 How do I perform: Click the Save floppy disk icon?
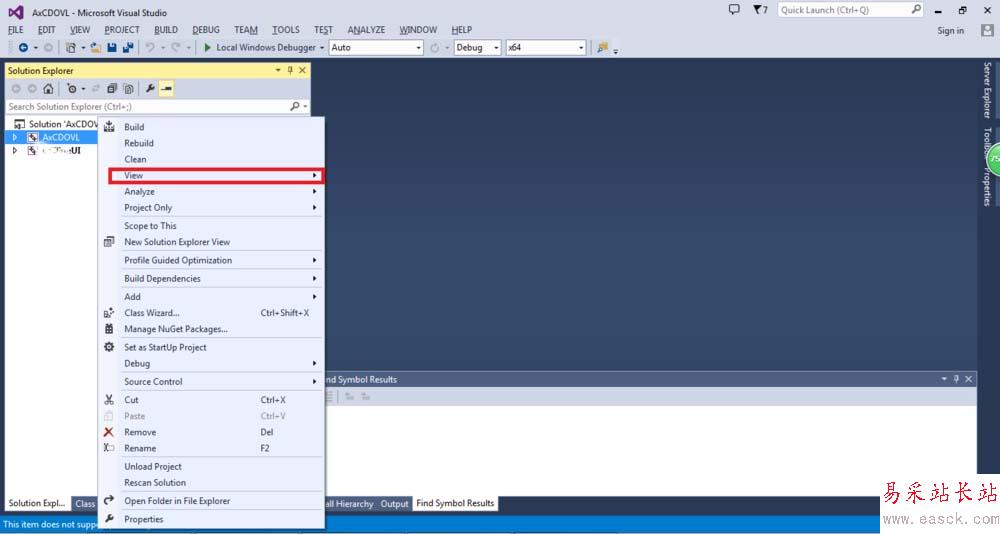[112, 47]
